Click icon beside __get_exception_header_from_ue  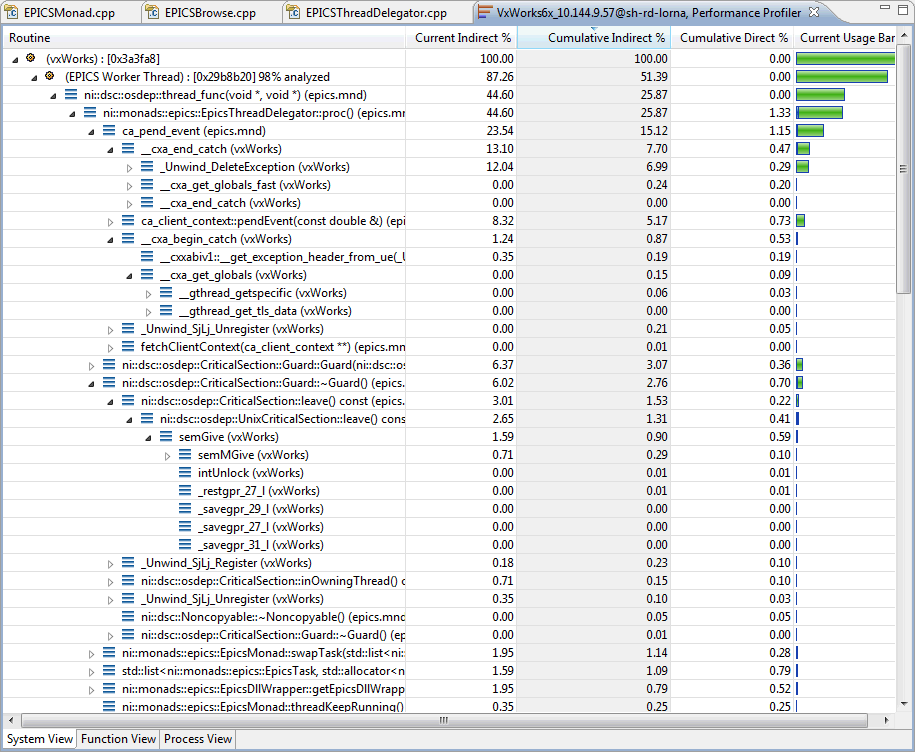coord(147,257)
